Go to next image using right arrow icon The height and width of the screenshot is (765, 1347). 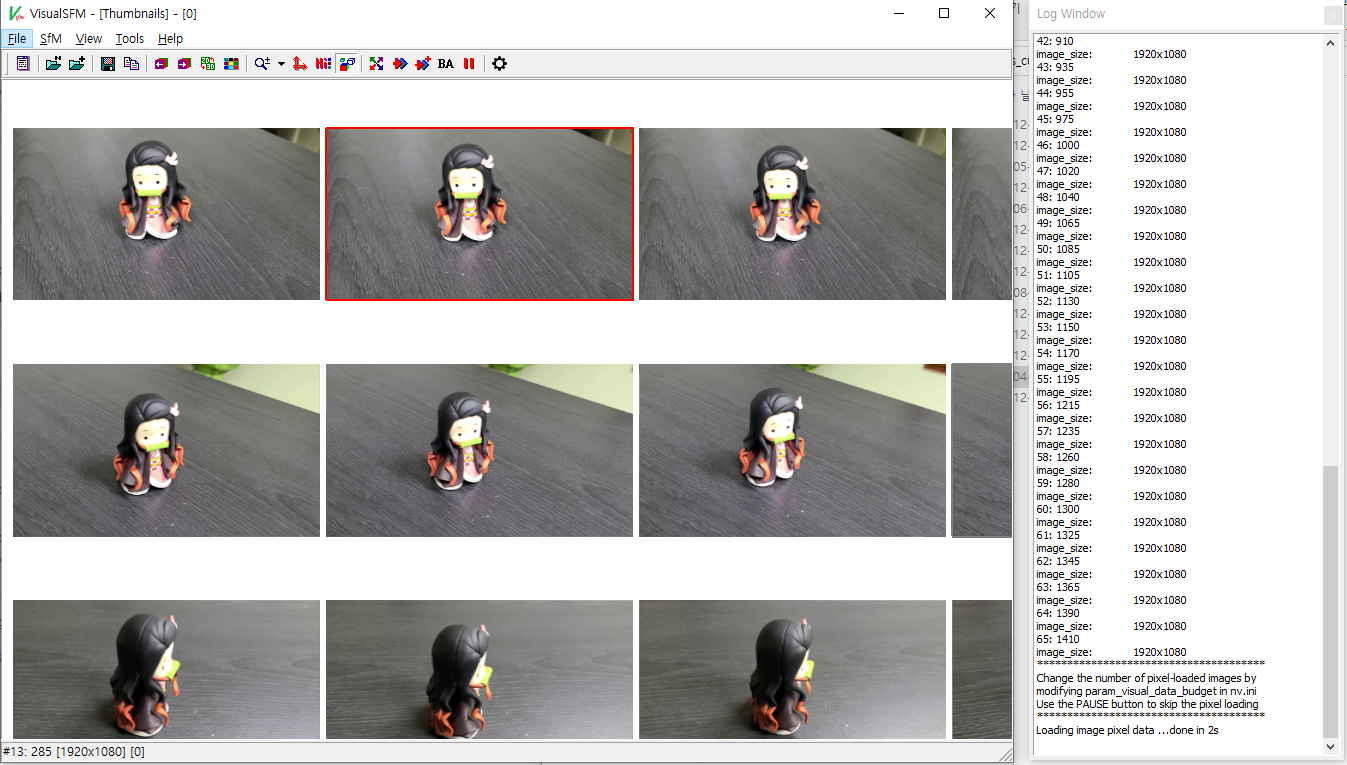pyautogui.click(x=184, y=63)
